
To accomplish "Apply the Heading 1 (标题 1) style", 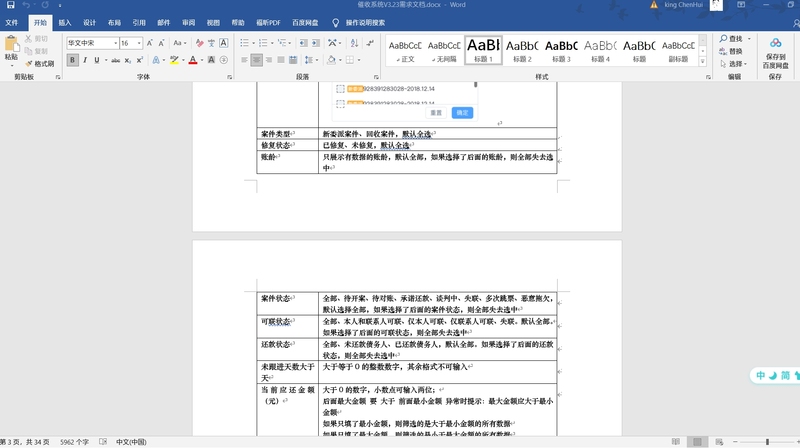I will (x=483, y=50).
